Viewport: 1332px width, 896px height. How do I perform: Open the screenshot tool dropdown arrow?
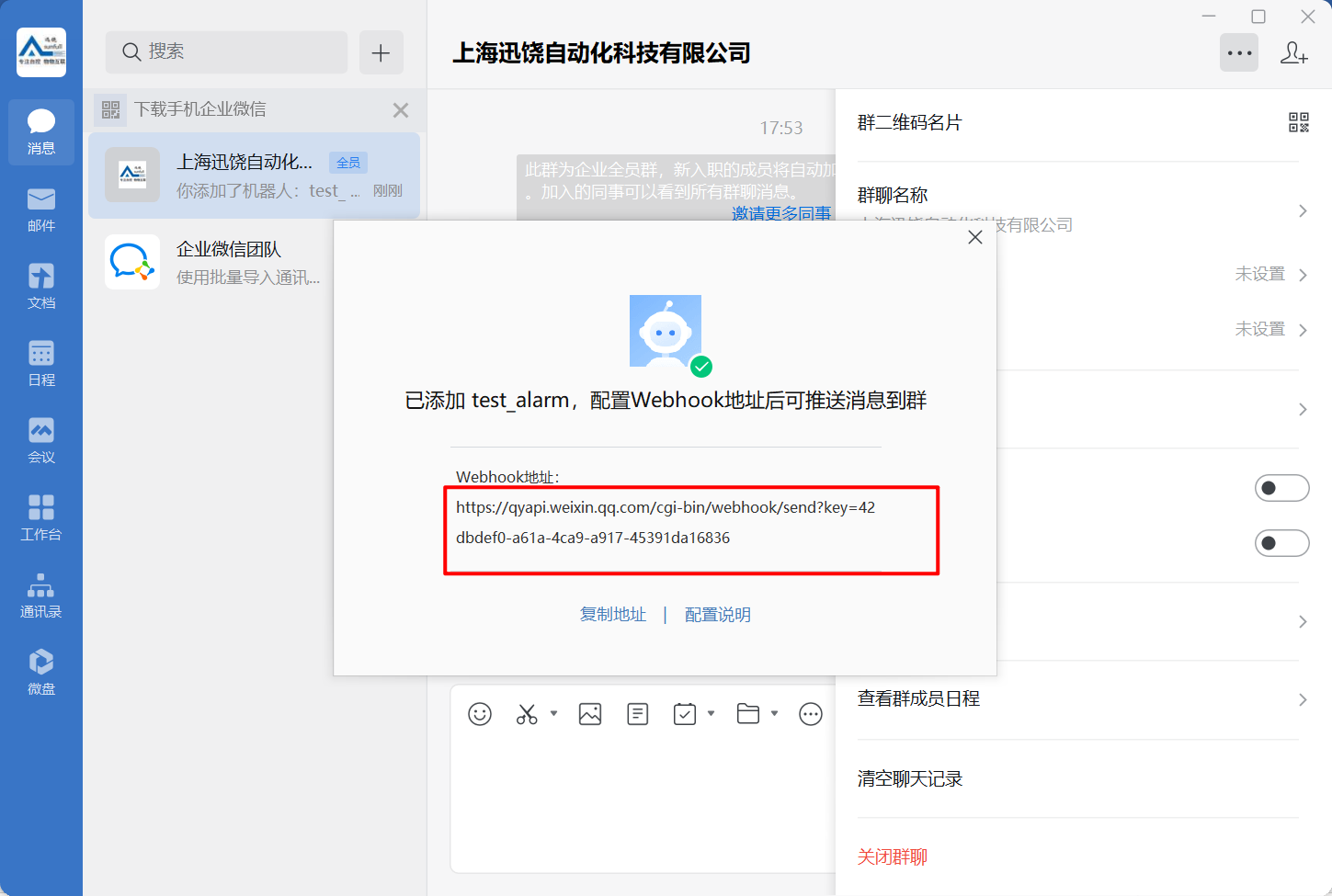coord(553,713)
